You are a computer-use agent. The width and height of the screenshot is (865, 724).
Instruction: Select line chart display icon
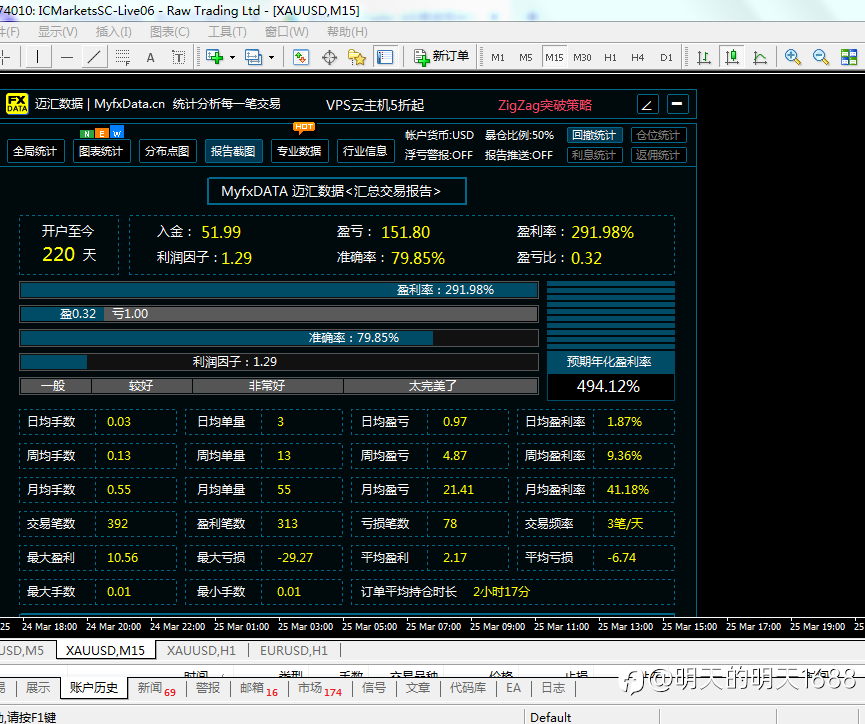760,57
